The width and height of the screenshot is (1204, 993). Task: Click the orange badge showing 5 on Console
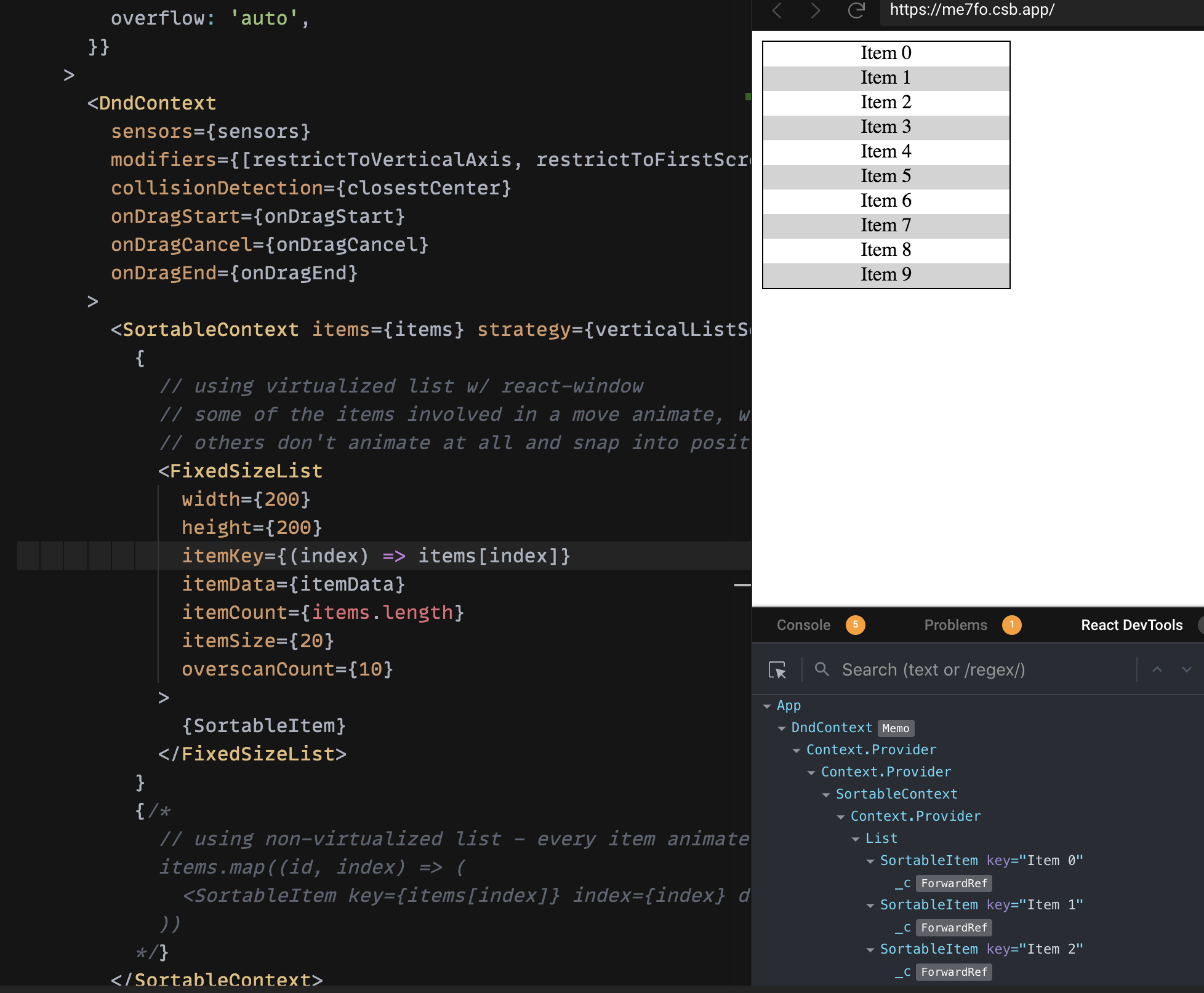coord(856,625)
